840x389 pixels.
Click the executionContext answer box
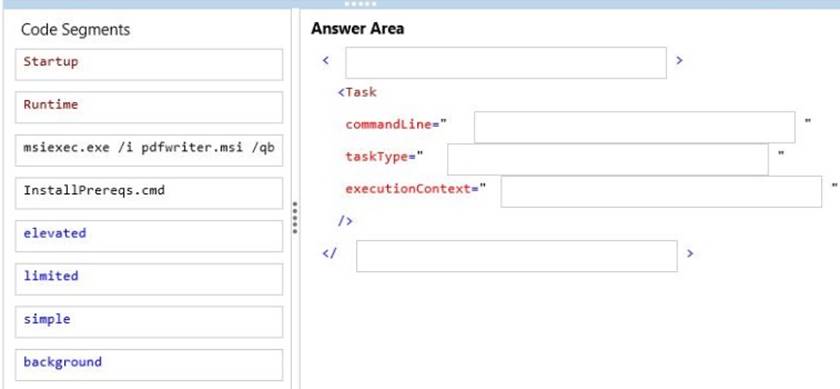(662, 191)
